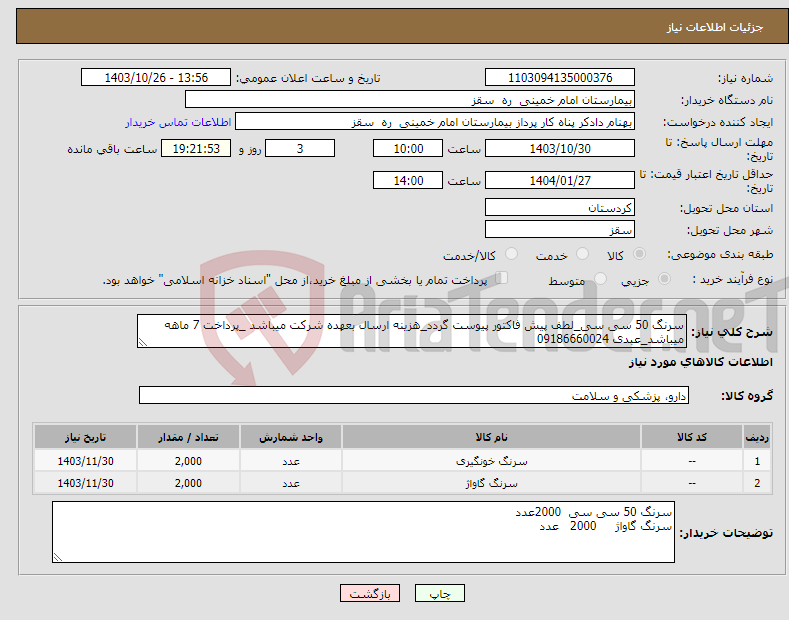
Task: Click the announcement date field 1403/10/26 - 13:56
Action: (156, 78)
